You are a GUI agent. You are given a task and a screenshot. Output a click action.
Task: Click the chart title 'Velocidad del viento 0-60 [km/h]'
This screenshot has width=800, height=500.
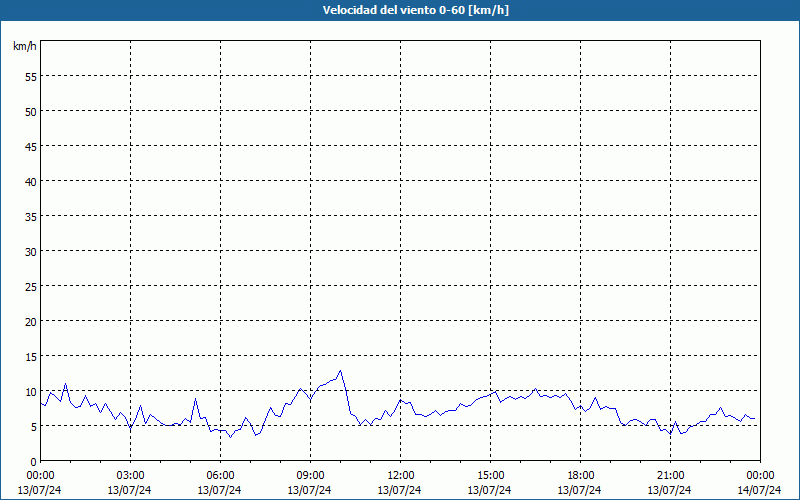pos(415,10)
